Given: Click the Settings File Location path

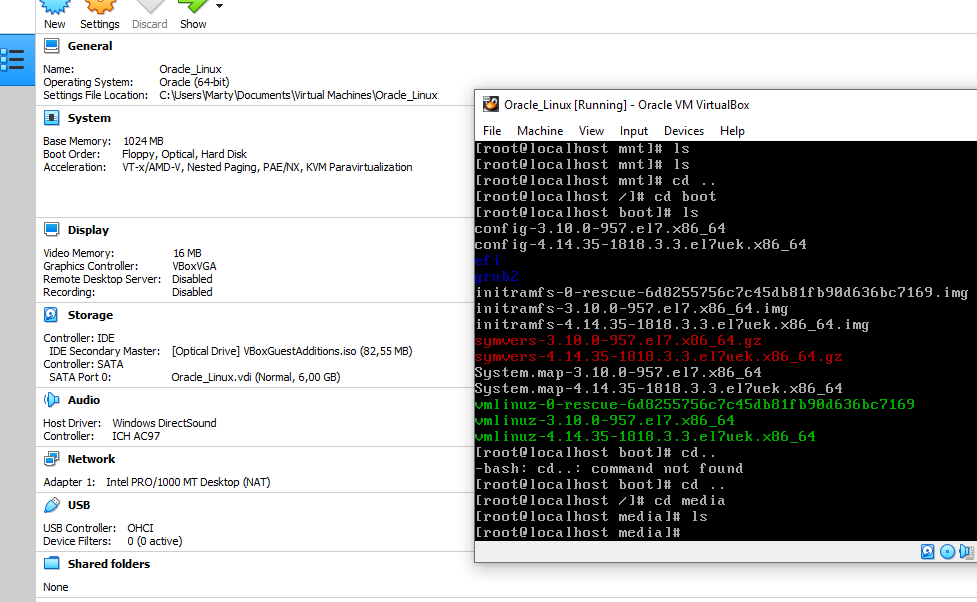Looking at the screenshot, I should 298,95.
